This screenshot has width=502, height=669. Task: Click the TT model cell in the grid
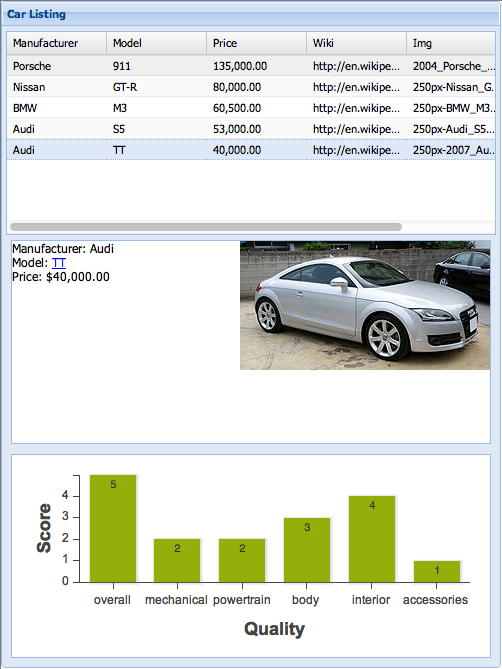pyautogui.click(x=157, y=150)
